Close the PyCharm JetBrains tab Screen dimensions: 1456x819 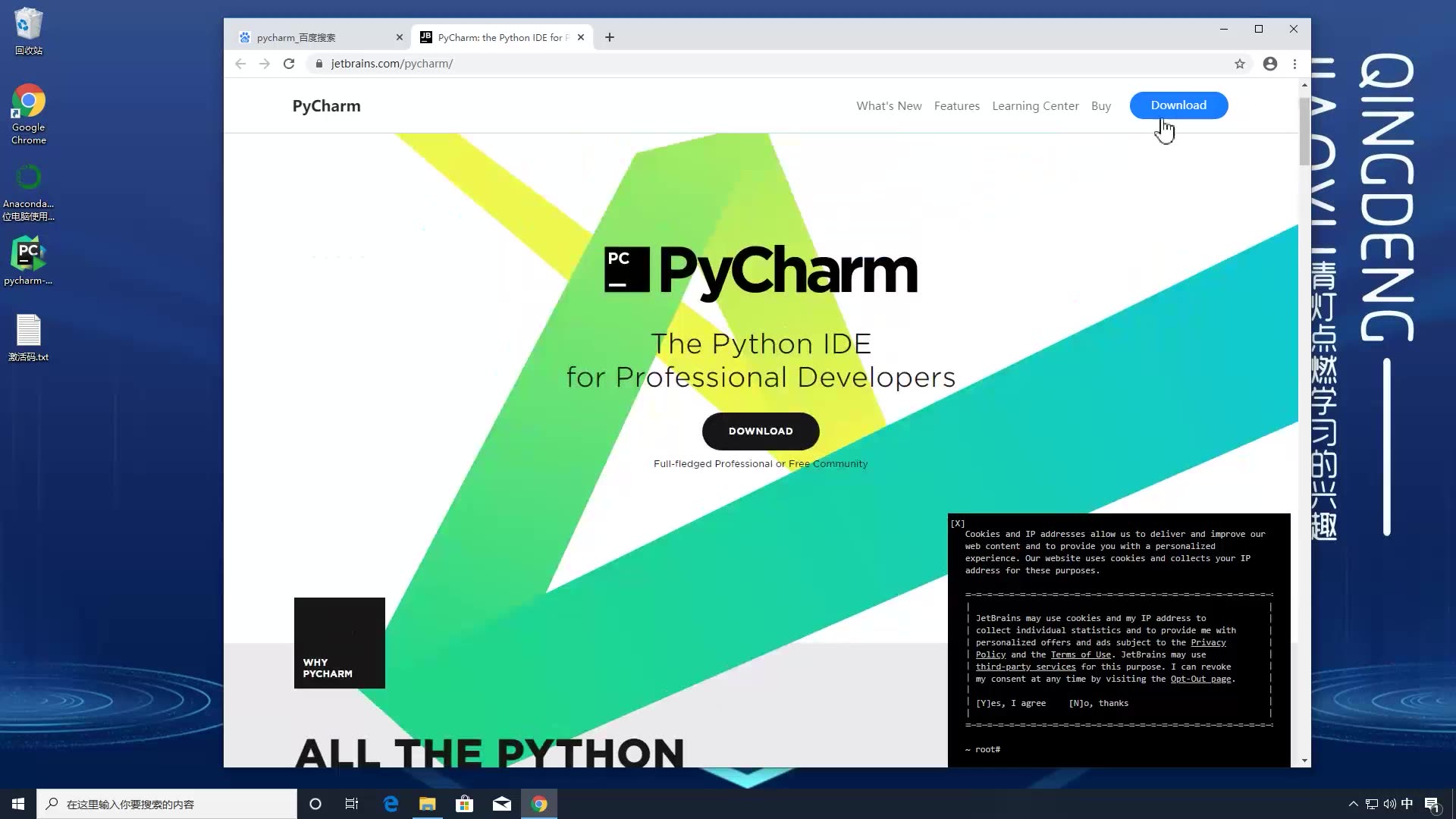click(581, 37)
